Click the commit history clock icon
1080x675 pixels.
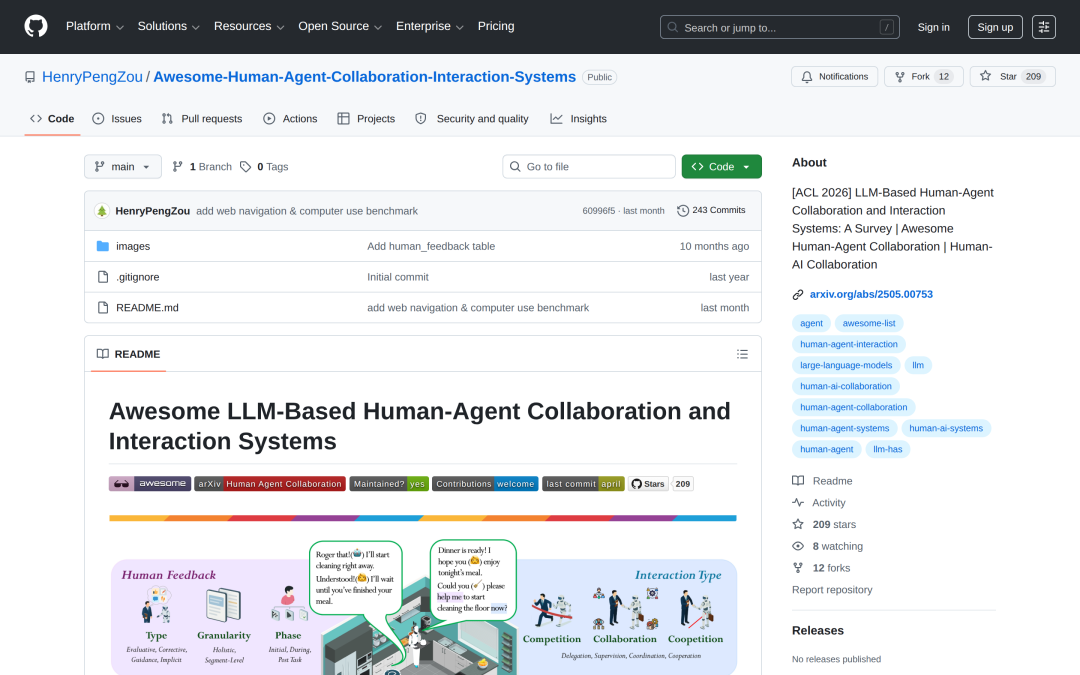(683, 211)
